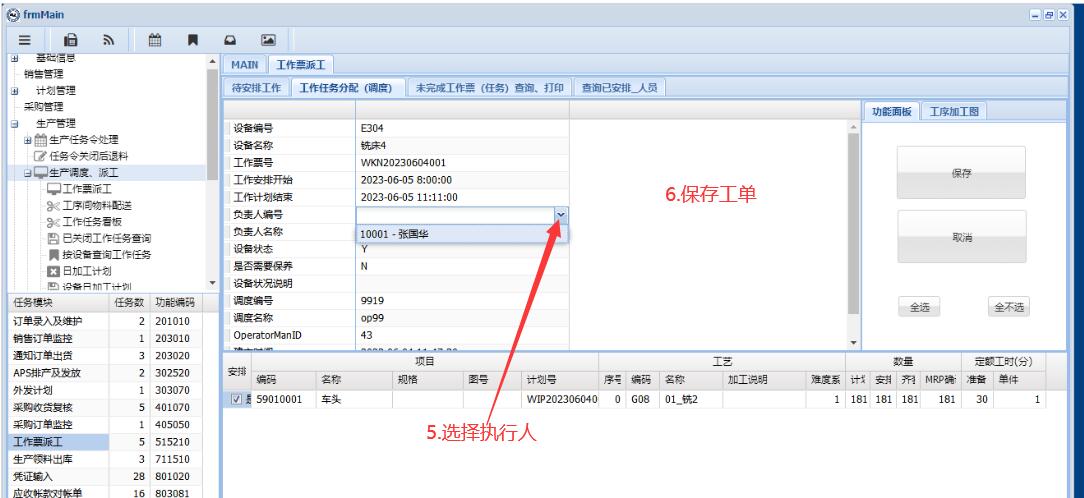
Task: Click the picture toolbar icon
Action: (x=268, y=40)
